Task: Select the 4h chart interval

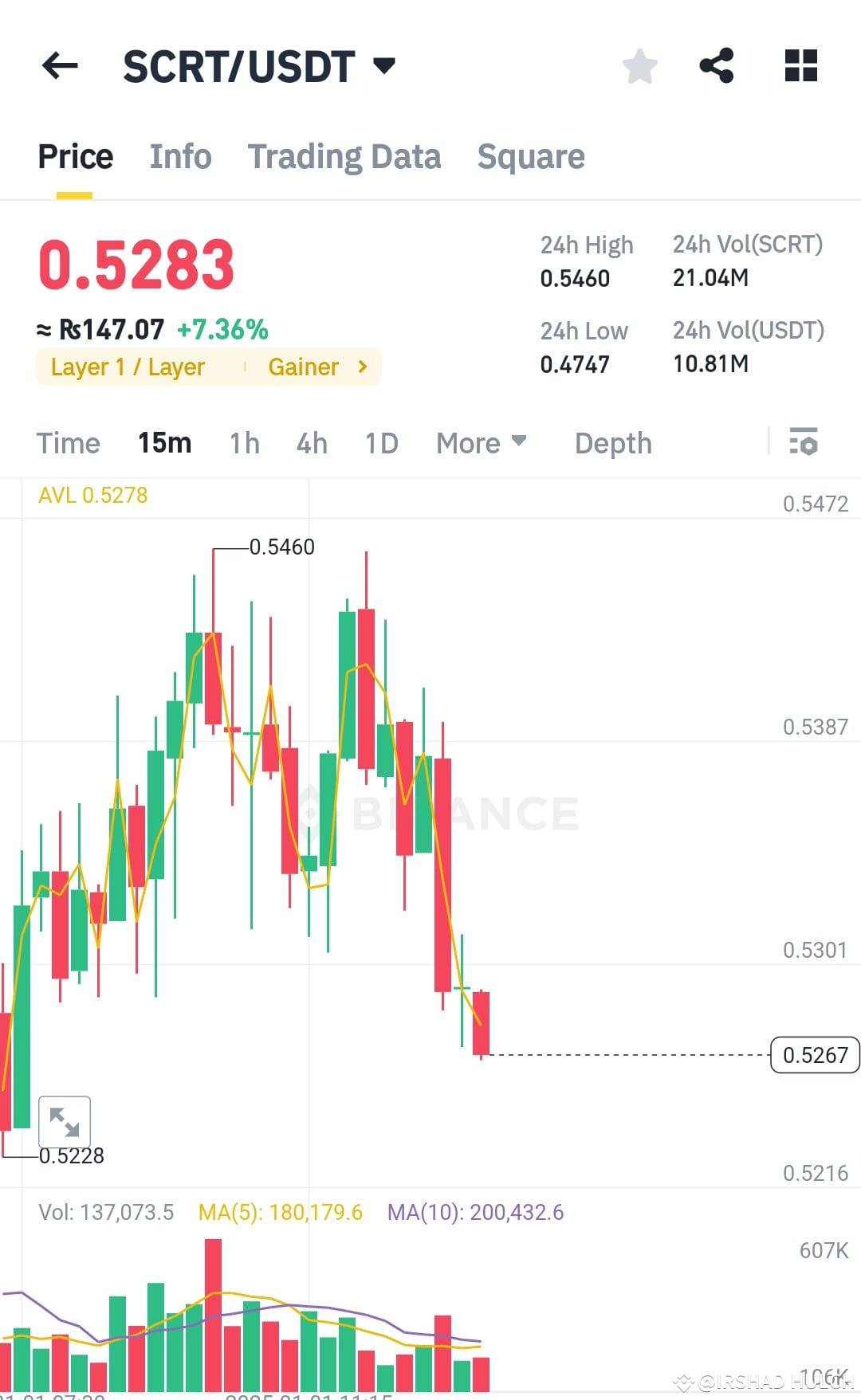Action: coord(311,443)
